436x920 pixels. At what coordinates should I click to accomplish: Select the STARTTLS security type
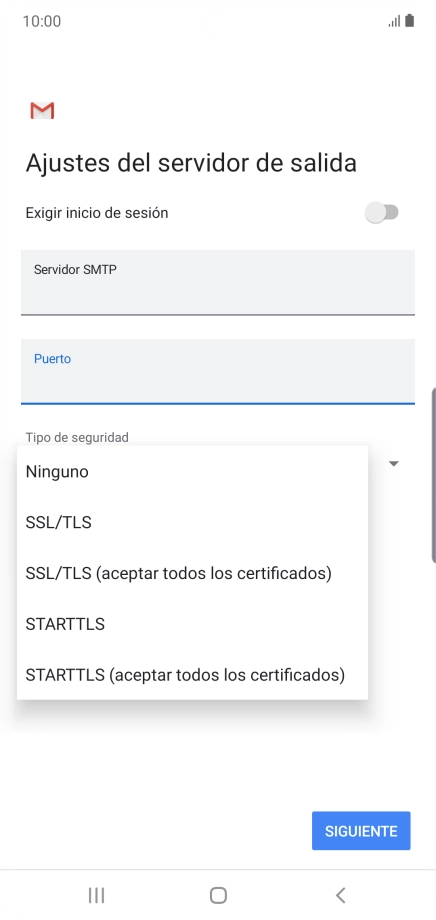point(192,624)
